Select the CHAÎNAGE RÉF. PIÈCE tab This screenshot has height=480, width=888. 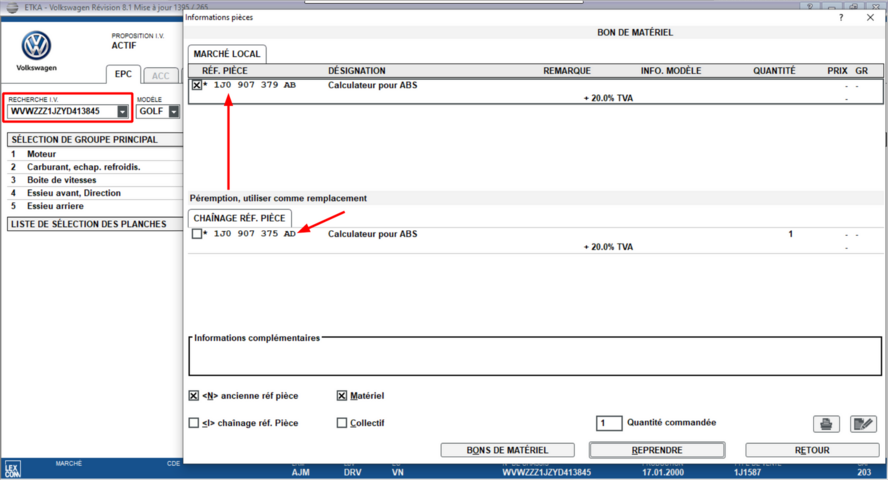pyautogui.click(x=240, y=218)
